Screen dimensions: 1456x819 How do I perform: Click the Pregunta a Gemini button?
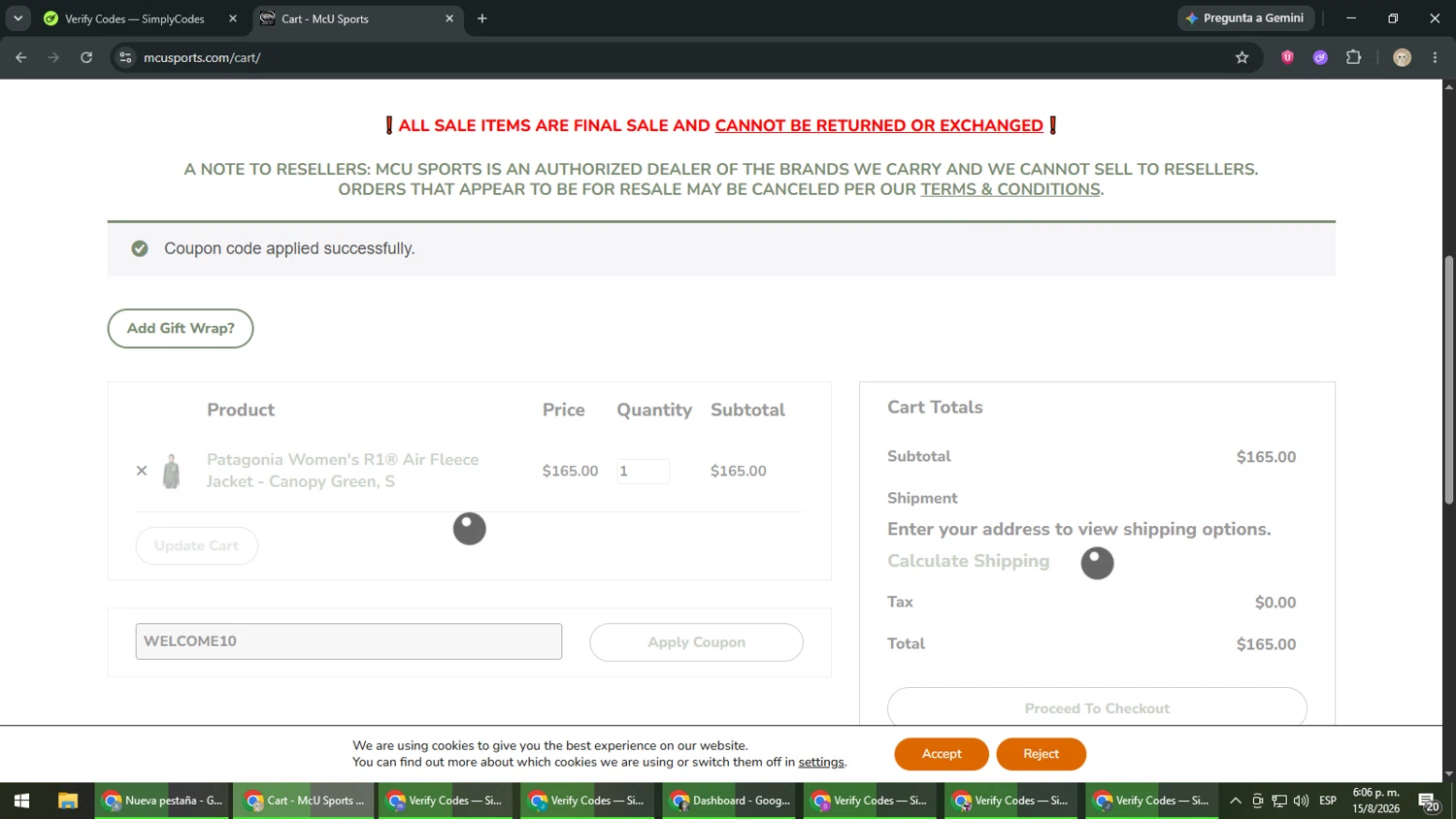[x=1245, y=18]
